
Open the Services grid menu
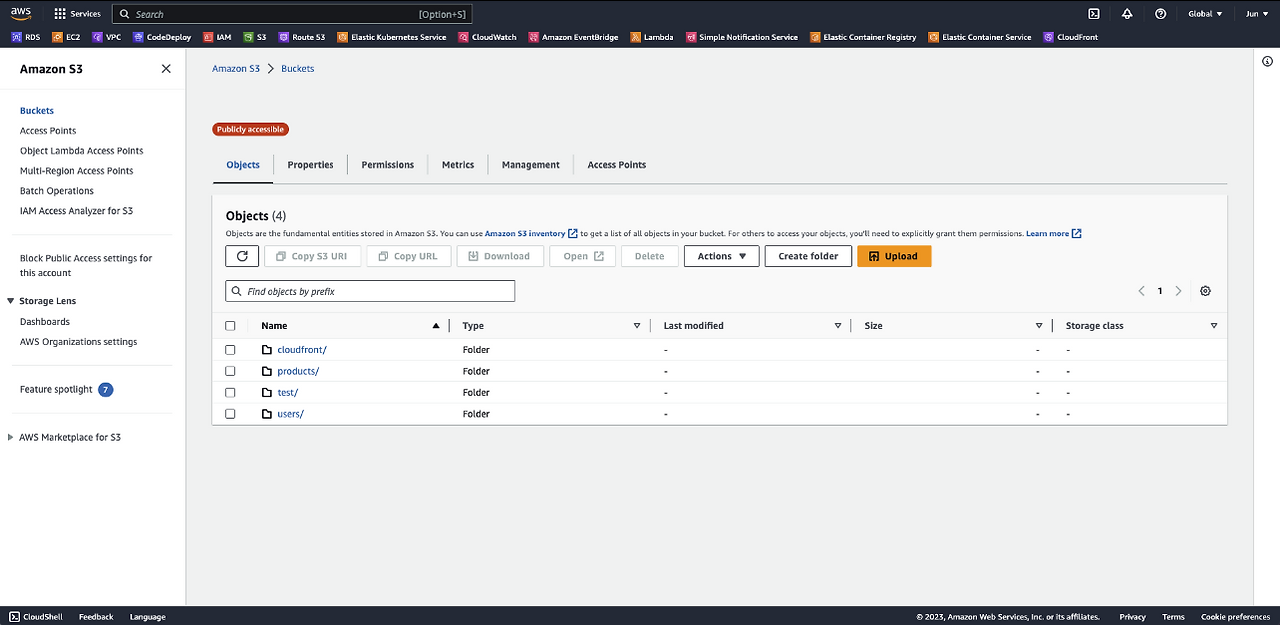tap(77, 14)
